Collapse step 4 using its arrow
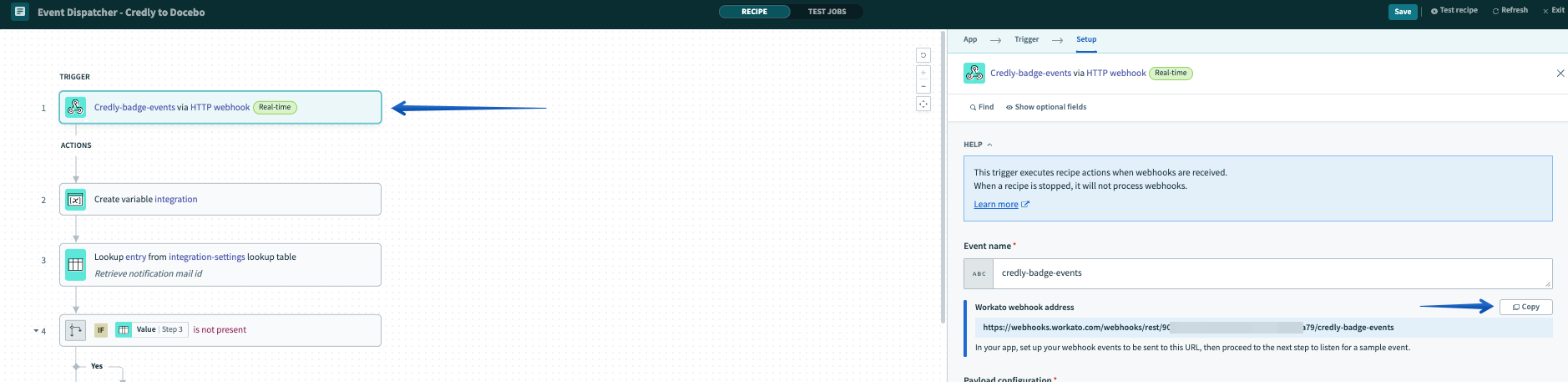 (x=36, y=331)
